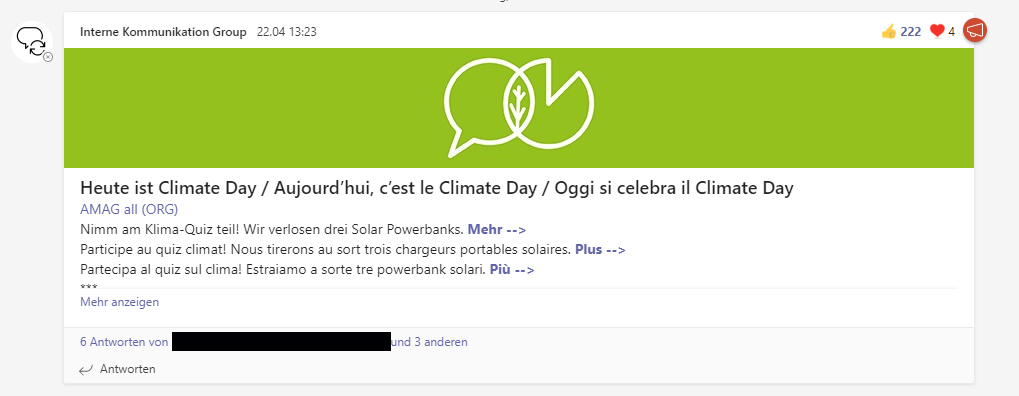
Task: Expand the post with Mehr anzeigen
Action: [x=120, y=302]
